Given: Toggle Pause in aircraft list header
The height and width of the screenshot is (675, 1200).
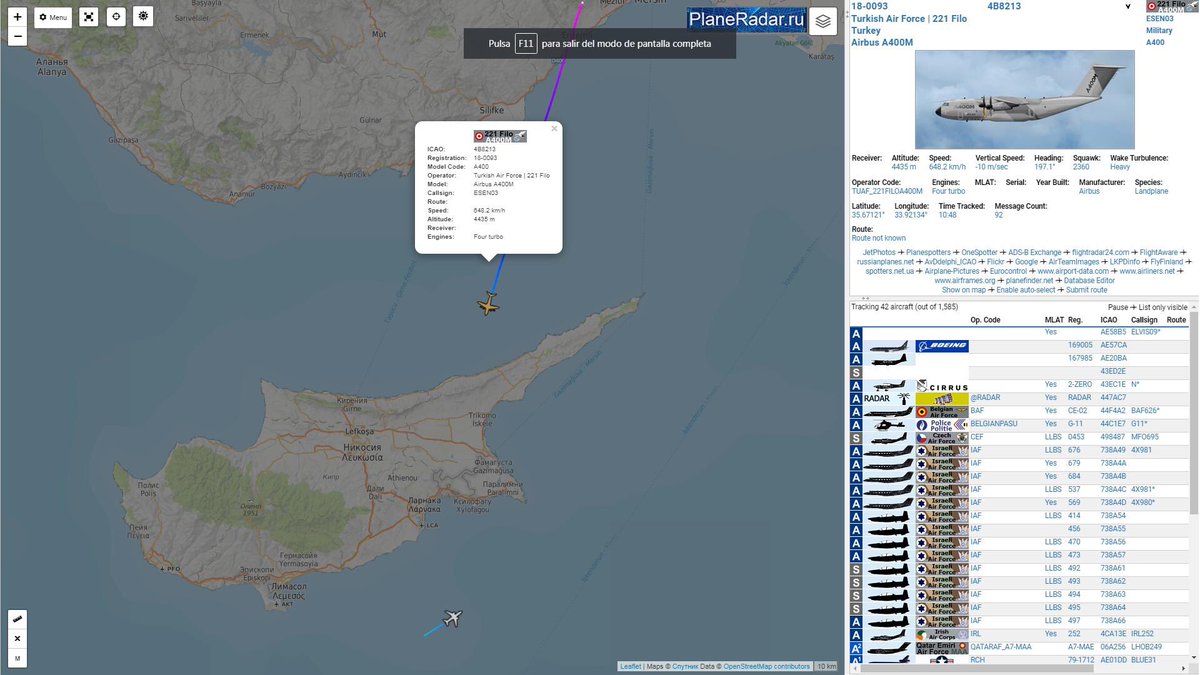Looking at the screenshot, I should point(1117,307).
